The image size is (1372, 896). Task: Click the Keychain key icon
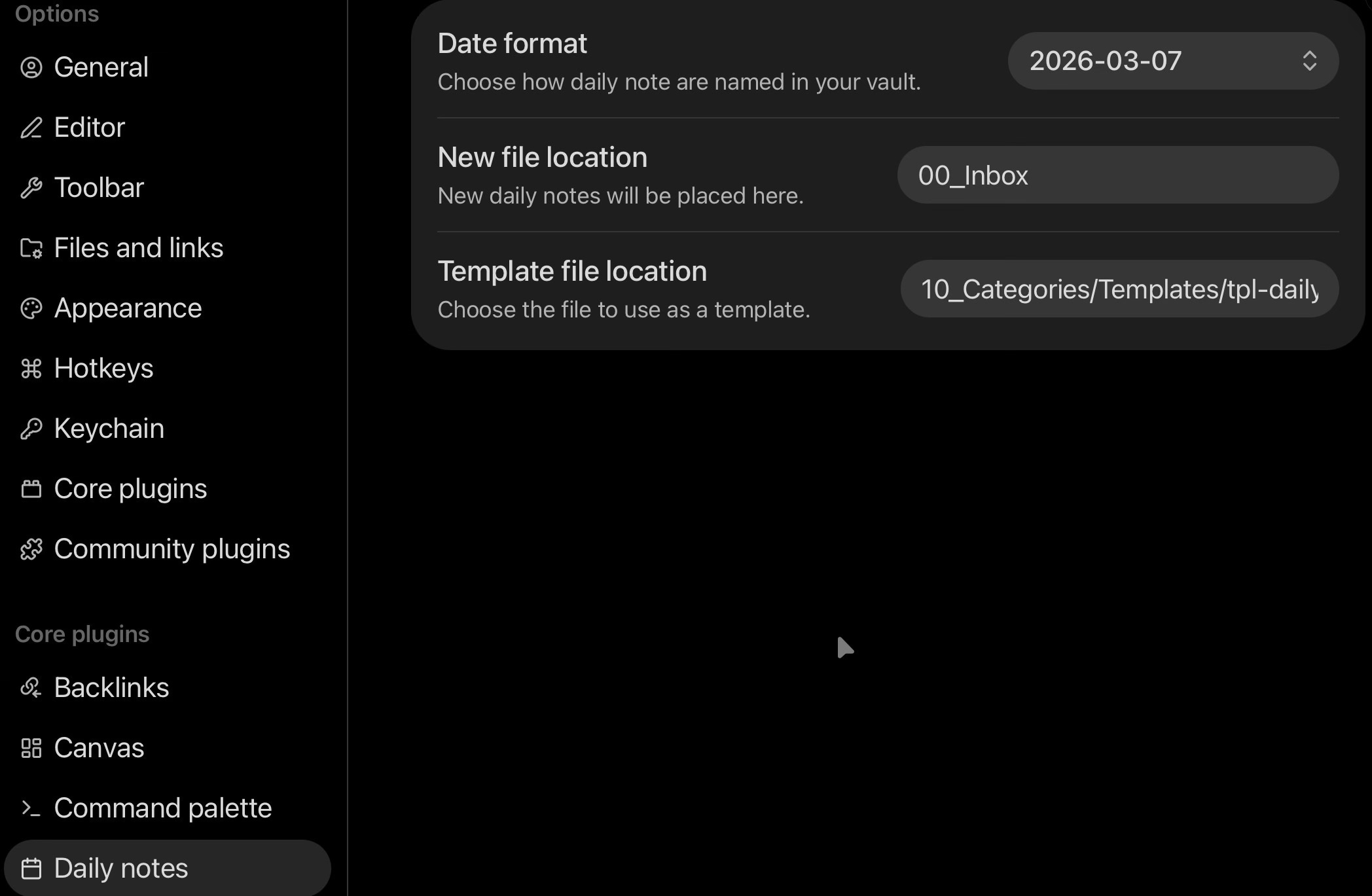click(x=31, y=429)
